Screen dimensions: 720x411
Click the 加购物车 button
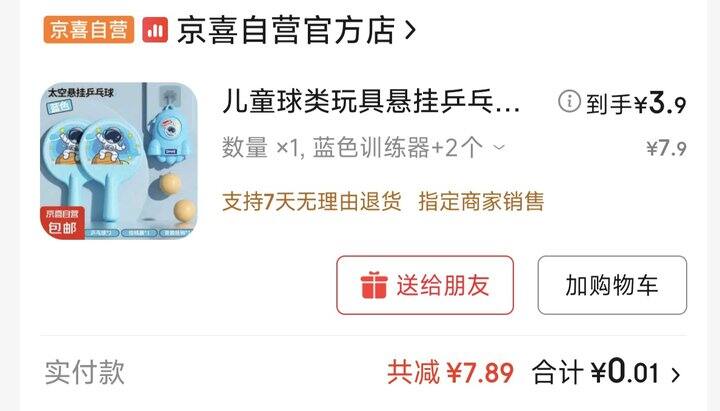[x=612, y=285]
